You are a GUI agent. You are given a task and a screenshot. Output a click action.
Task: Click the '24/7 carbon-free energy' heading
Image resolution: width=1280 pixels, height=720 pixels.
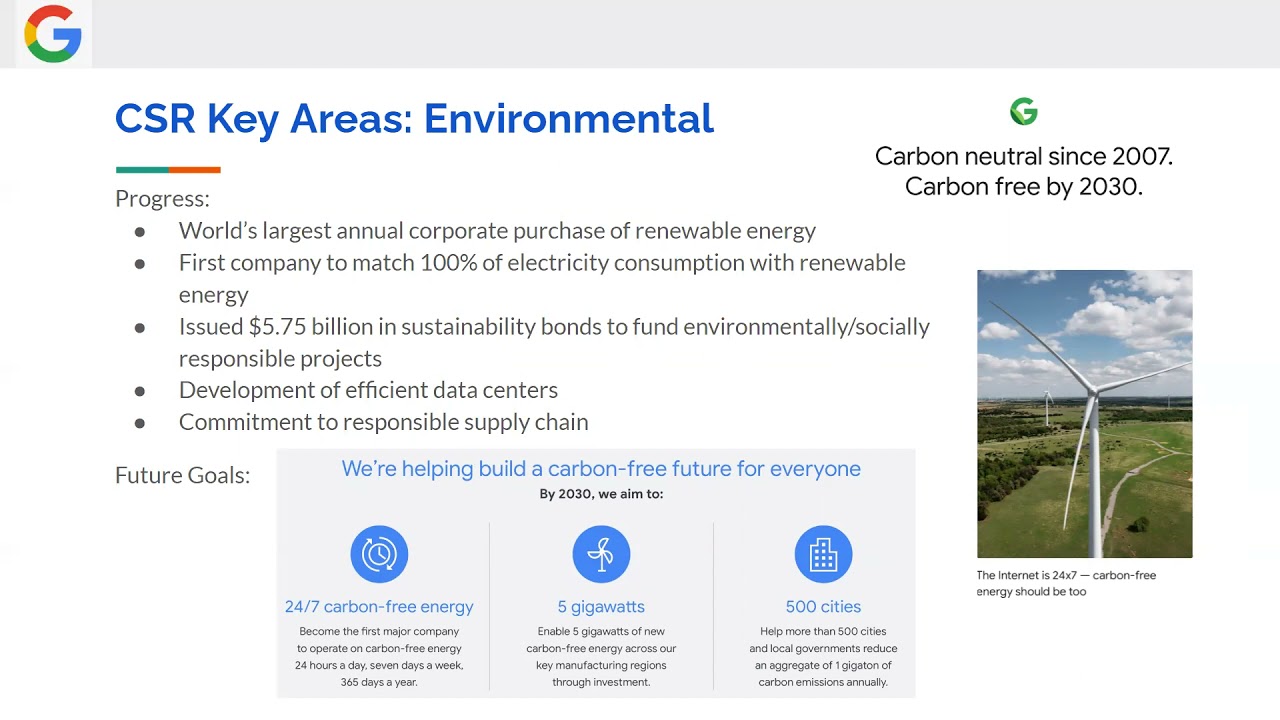(379, 607)
